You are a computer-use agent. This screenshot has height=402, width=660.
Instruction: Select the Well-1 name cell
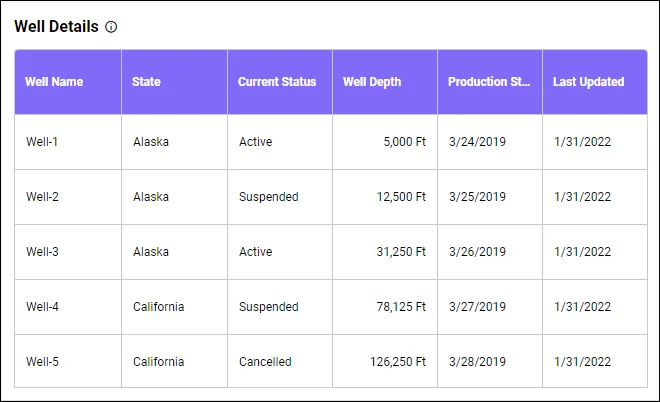click(42, 142)
